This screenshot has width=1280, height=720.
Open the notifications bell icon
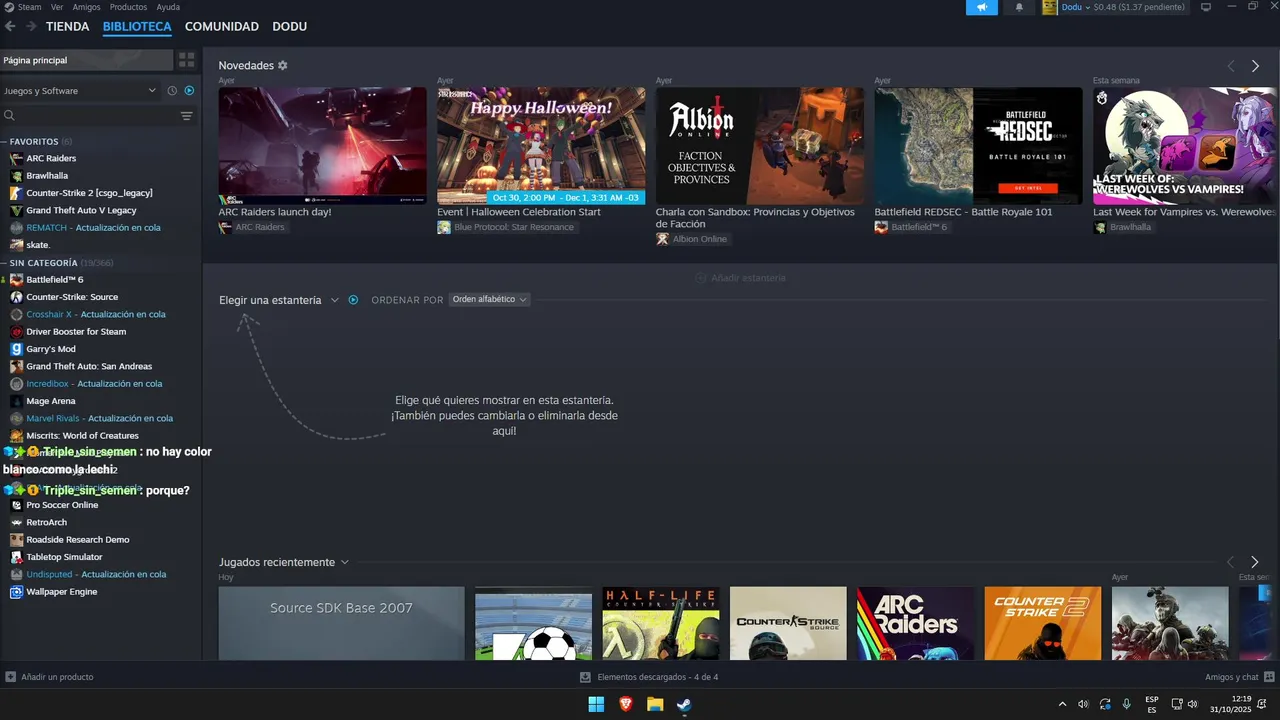[1019, 7]
